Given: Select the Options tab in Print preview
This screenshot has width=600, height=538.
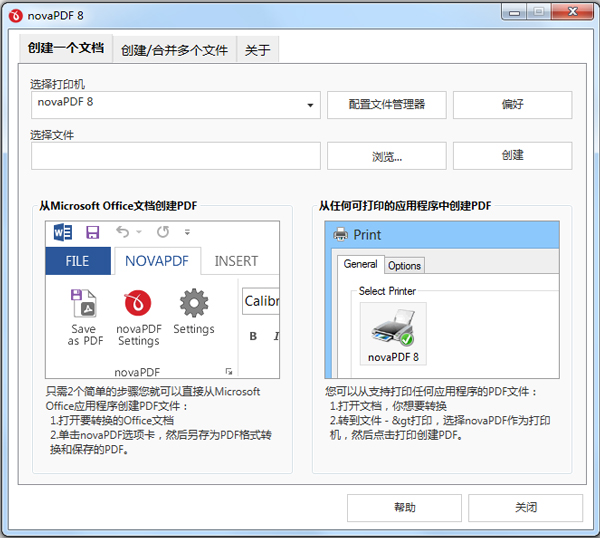Looking at the screenshot, I should pos(404,266).
